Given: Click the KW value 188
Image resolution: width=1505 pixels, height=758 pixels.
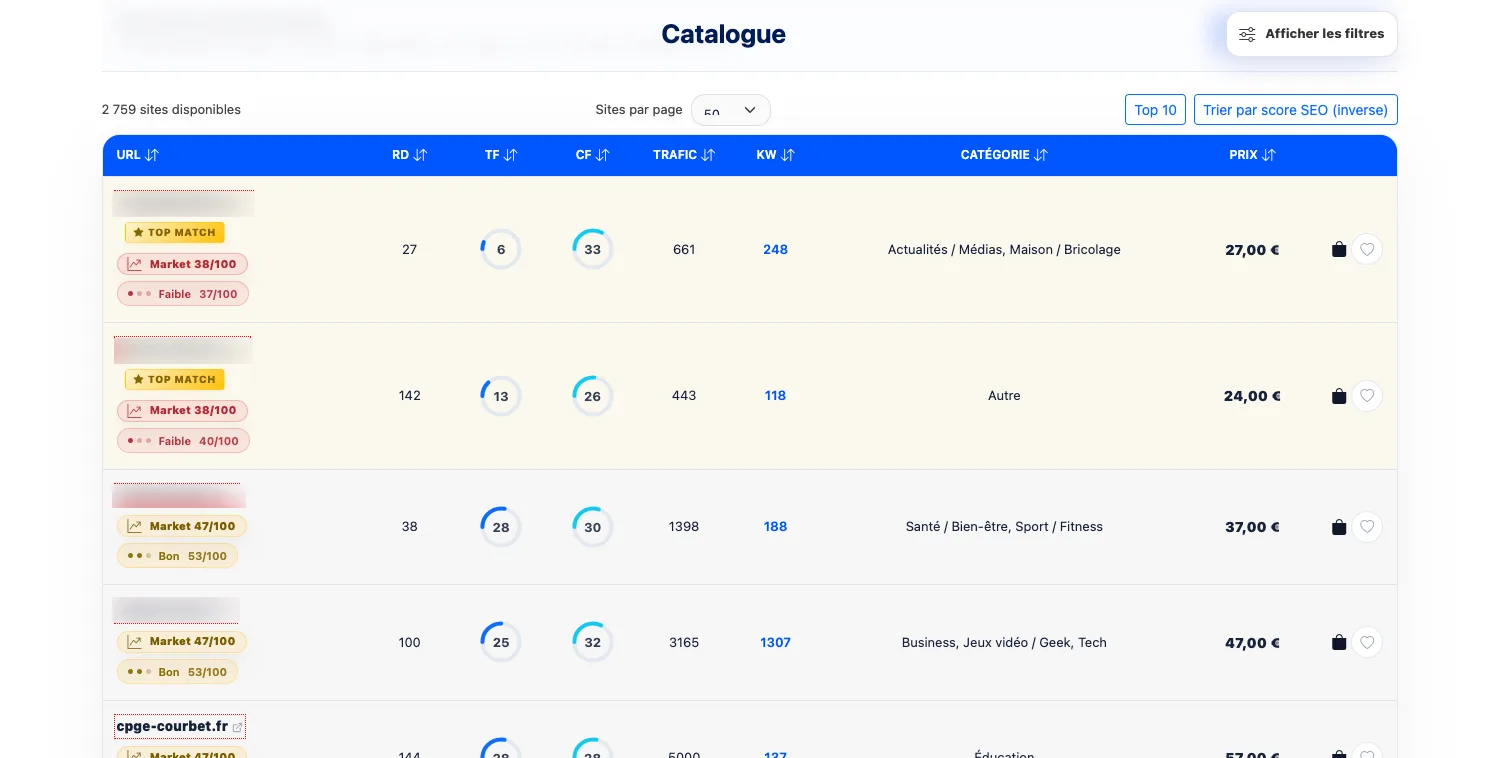Looking at the screenshot, I should (x=775, y=527).
